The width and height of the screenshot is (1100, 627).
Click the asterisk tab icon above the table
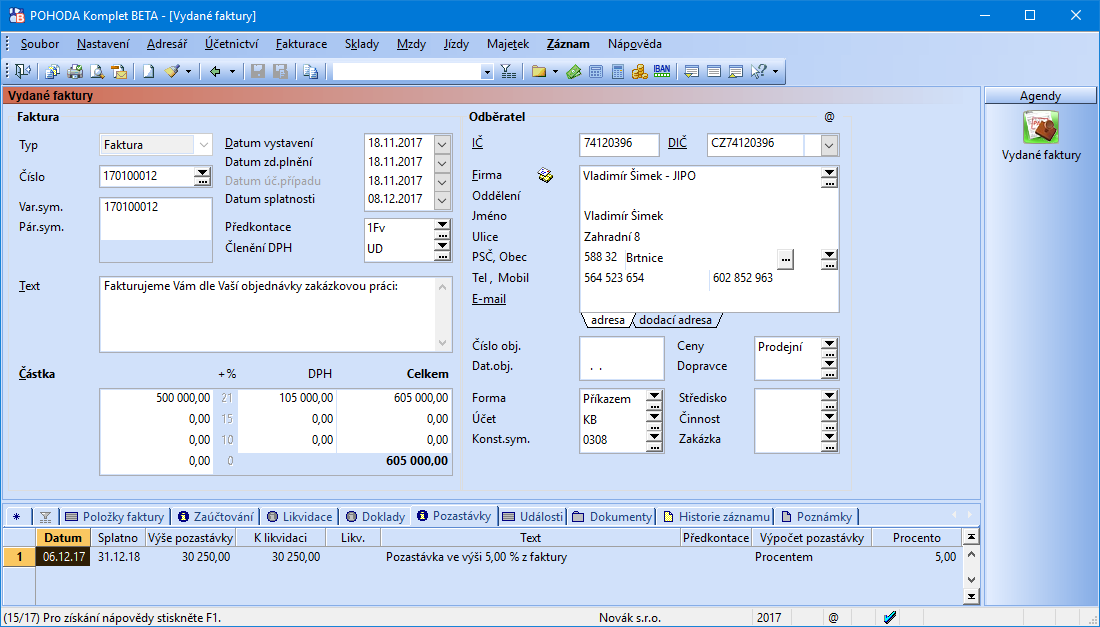(x=17, y=517)
